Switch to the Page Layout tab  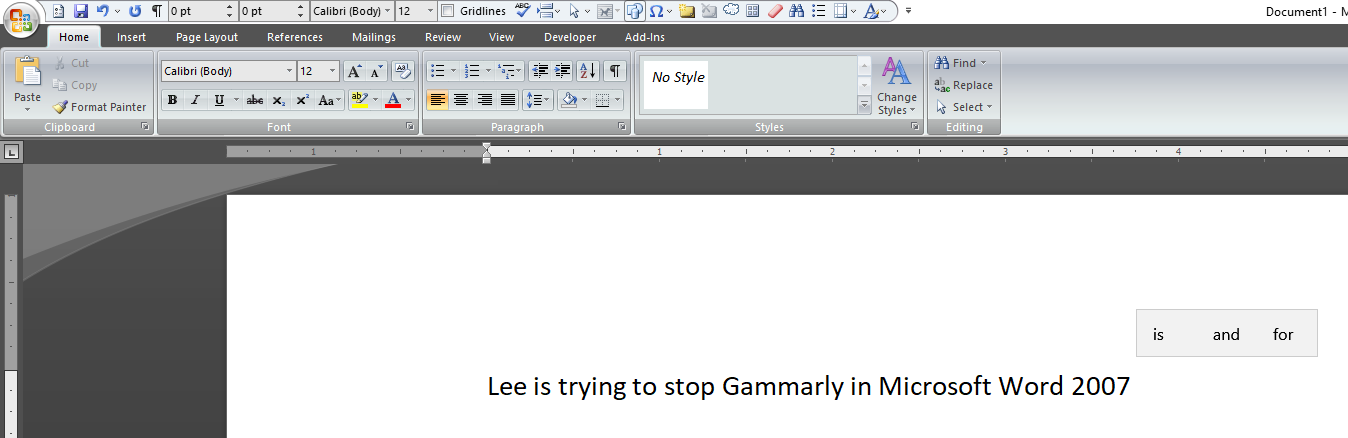tap(207, 37)
